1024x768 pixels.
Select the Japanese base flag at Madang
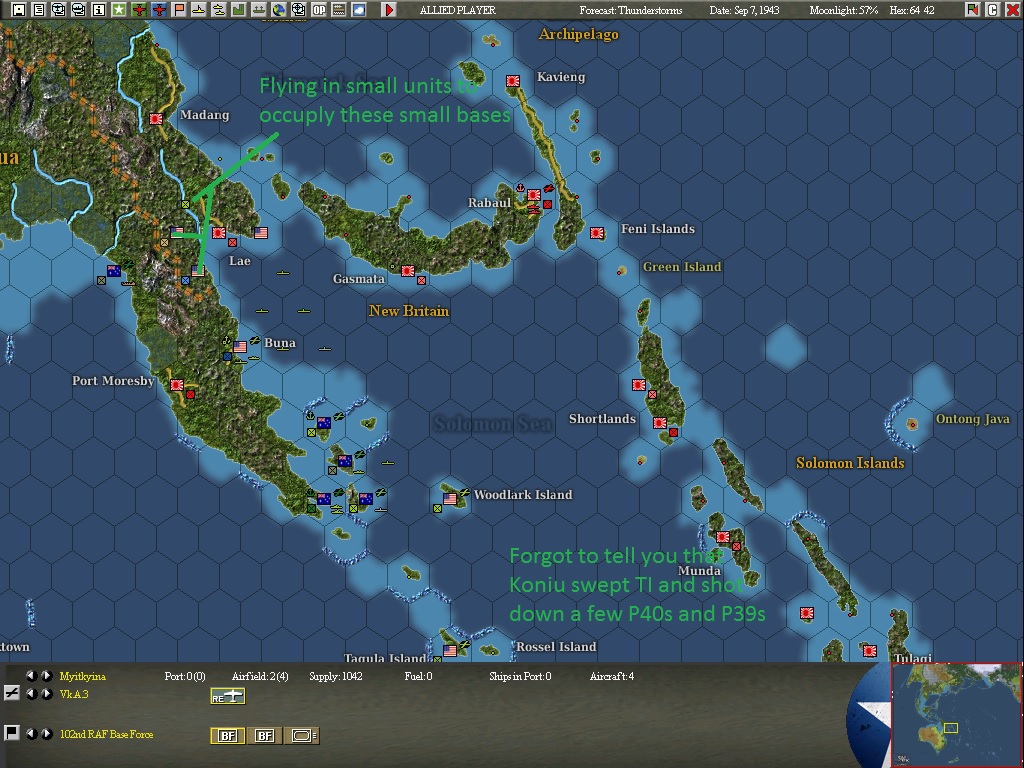pyautogui.click(x=155, y=119)
